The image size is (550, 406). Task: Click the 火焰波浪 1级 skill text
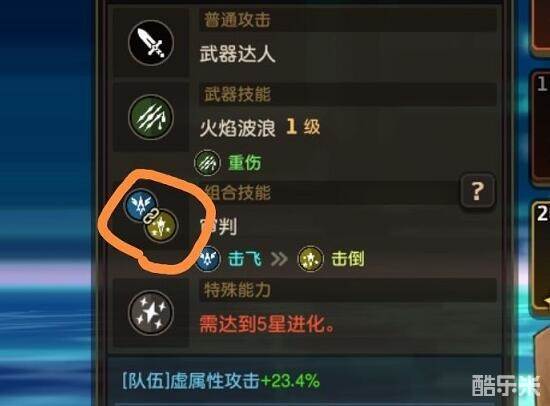tap(260, 127)
